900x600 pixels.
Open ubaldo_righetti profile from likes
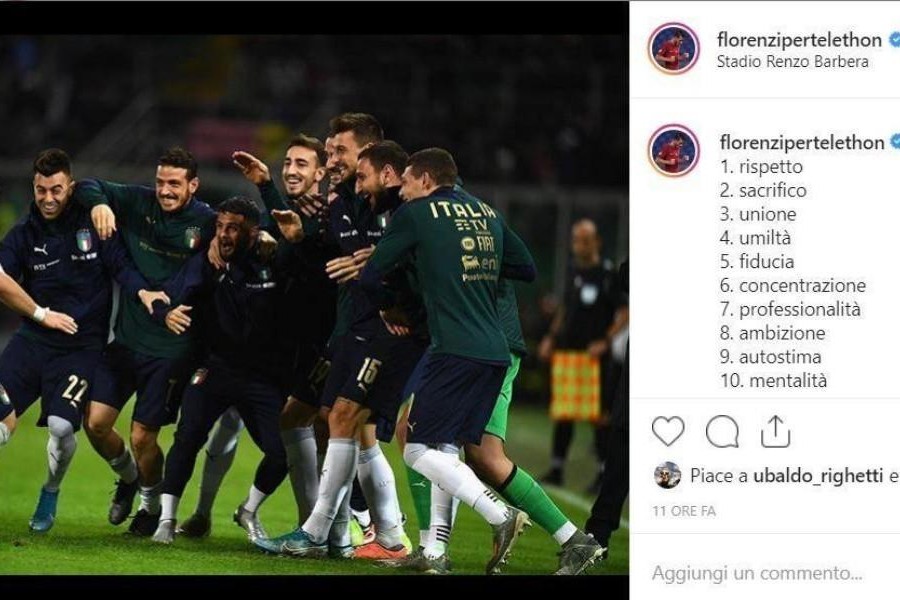point(818,476)
